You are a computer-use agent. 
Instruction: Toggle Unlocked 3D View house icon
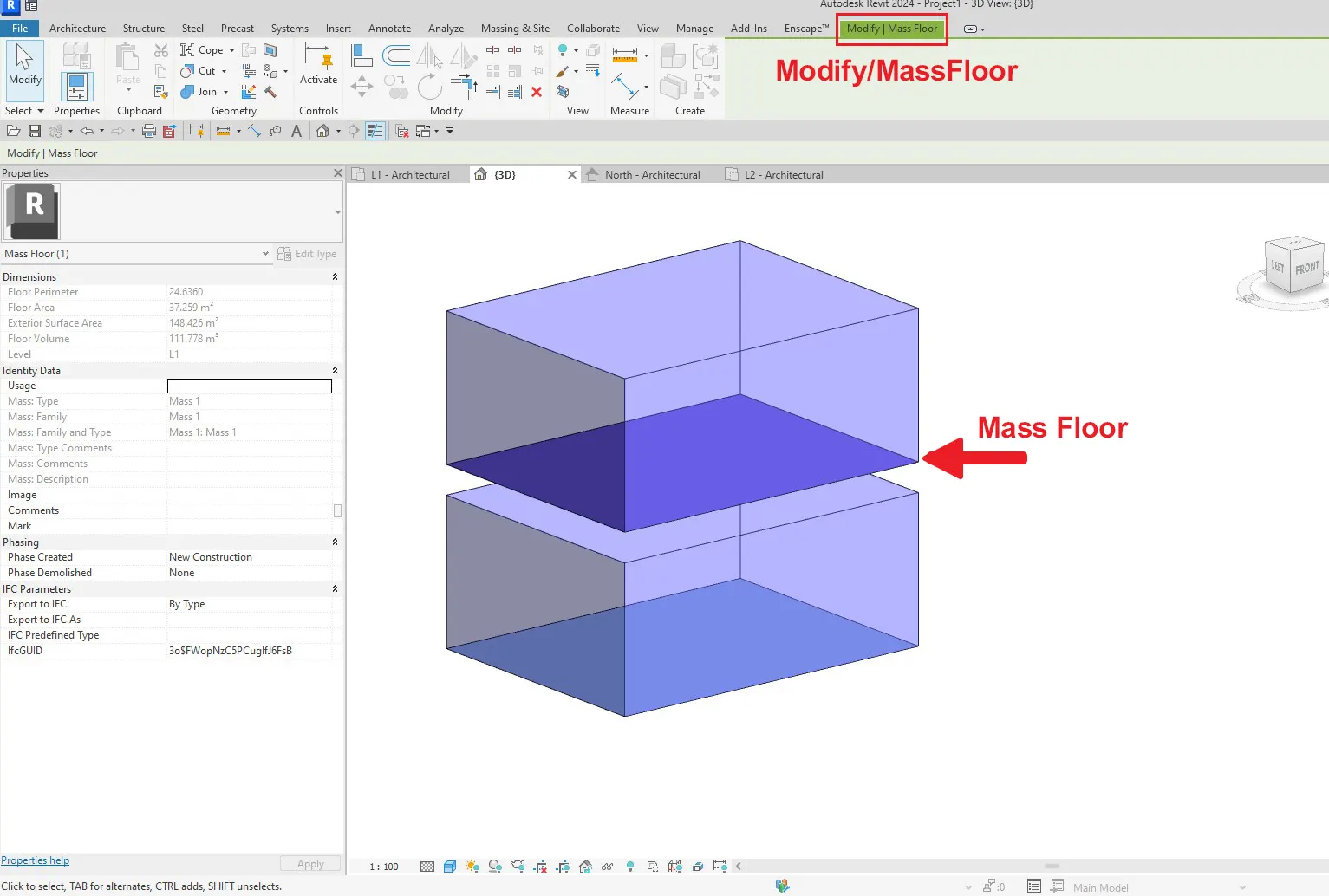click(585, 867)
